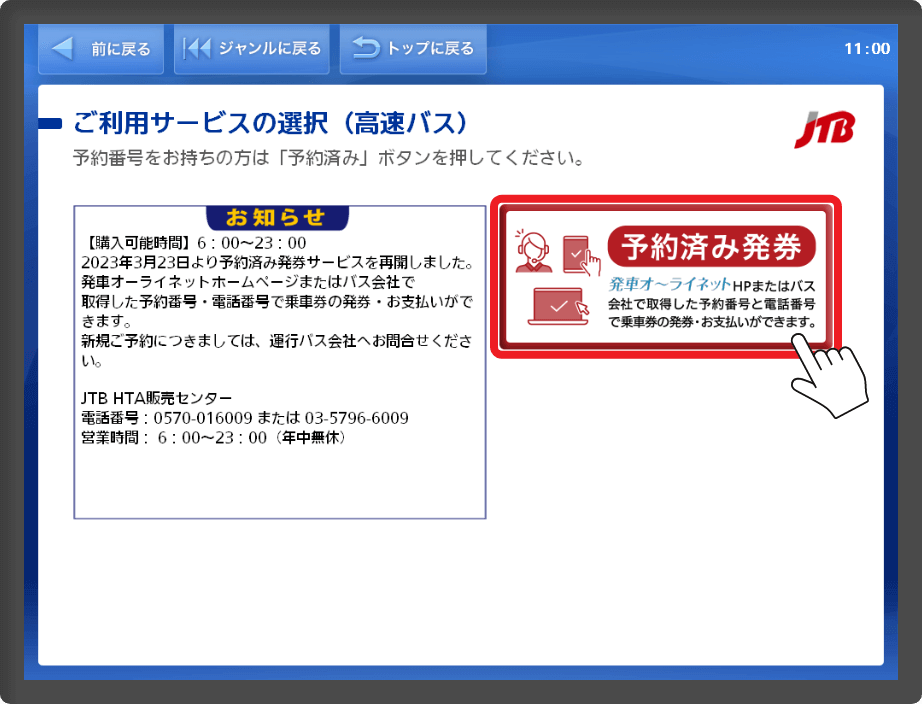Click the white pointing hand graphic
The width and height of the screenshot is (922, 704).
828,375
